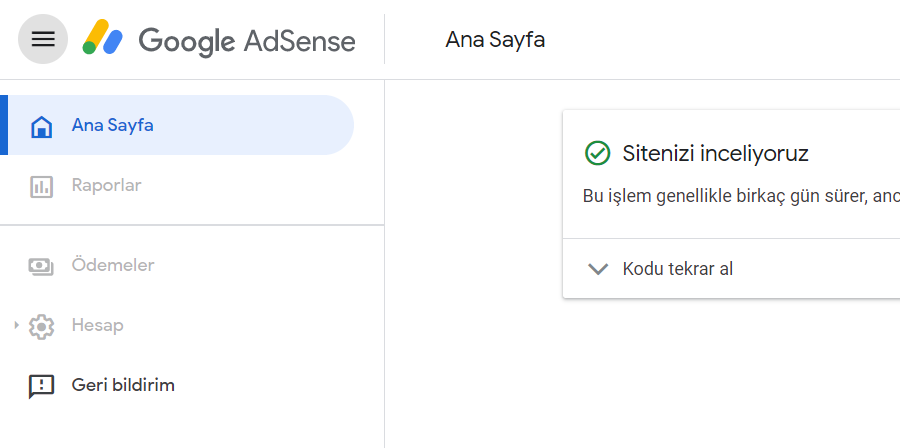Click the Ödemeler money icon

click(41, 266)
